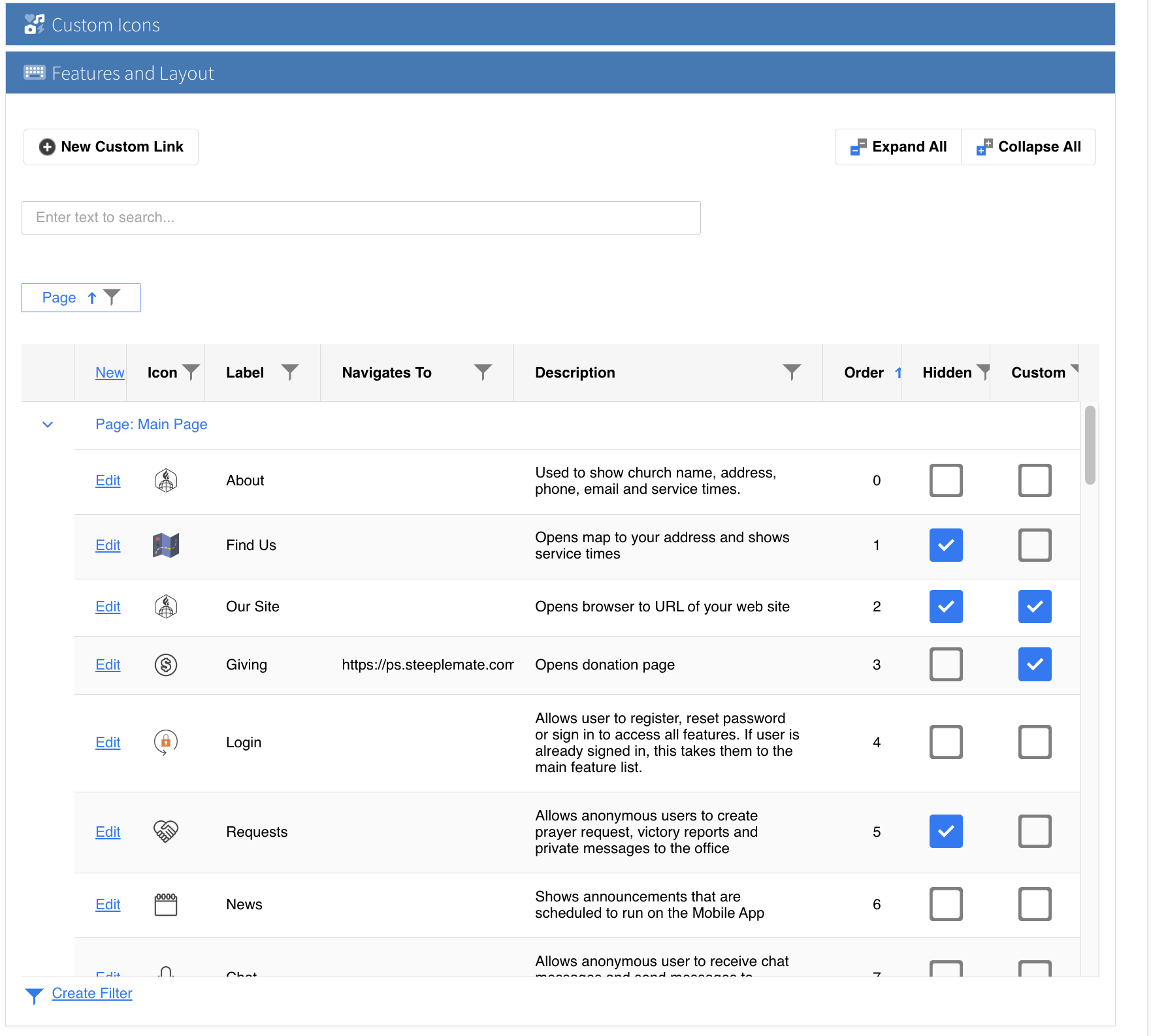The image size is (1151, 1036).
Task: Check Hidden for the About row
Action: 946,480
